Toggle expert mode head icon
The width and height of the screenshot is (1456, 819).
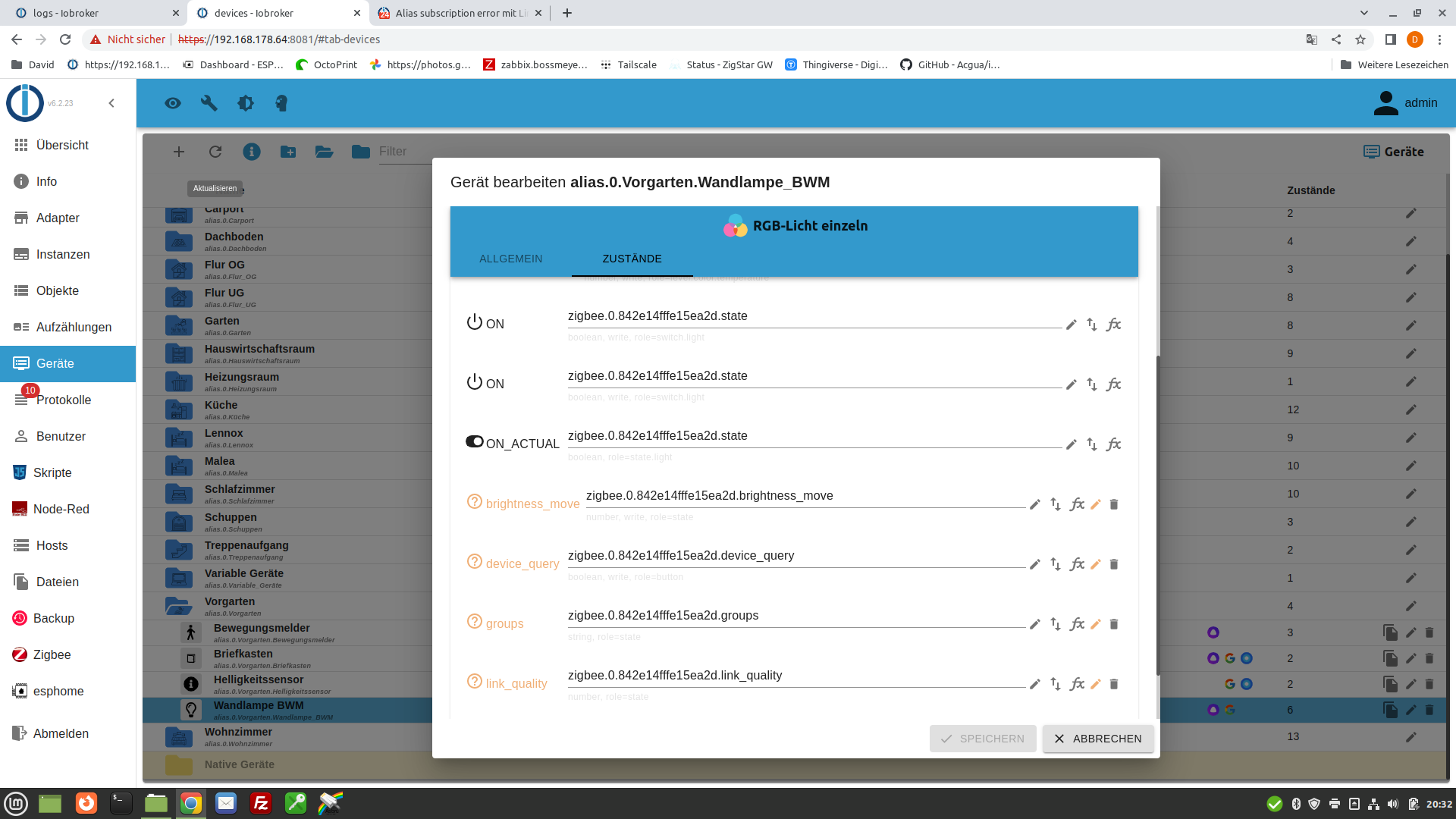coord(281,103)
